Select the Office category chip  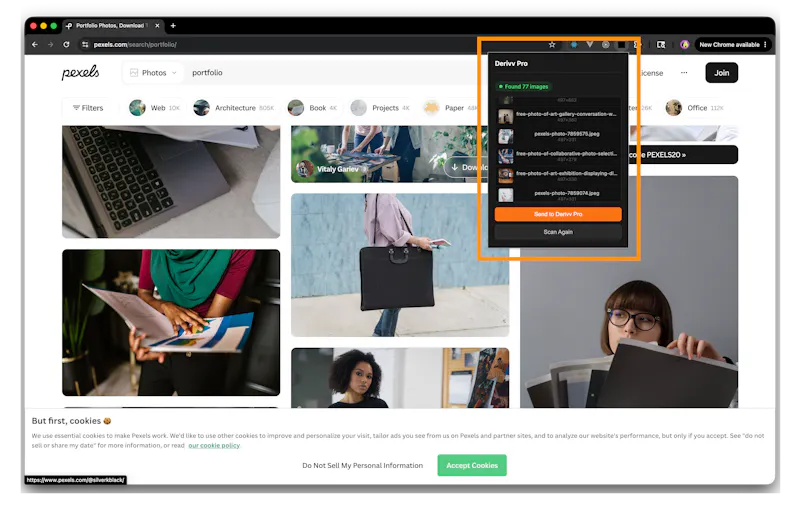[695, 108]
